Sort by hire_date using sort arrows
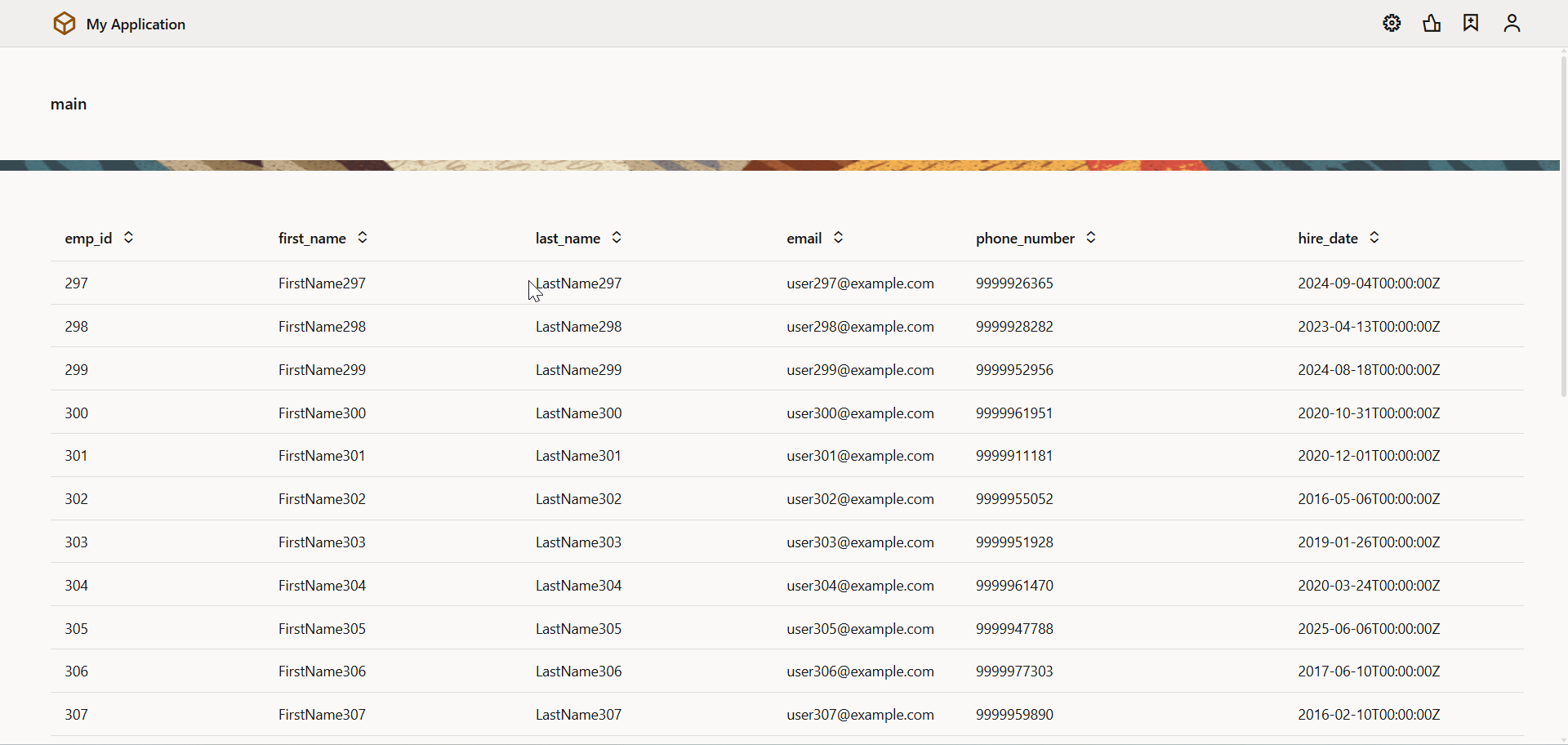Viewport: 1568px width, 745px height. coord(1374,238)
